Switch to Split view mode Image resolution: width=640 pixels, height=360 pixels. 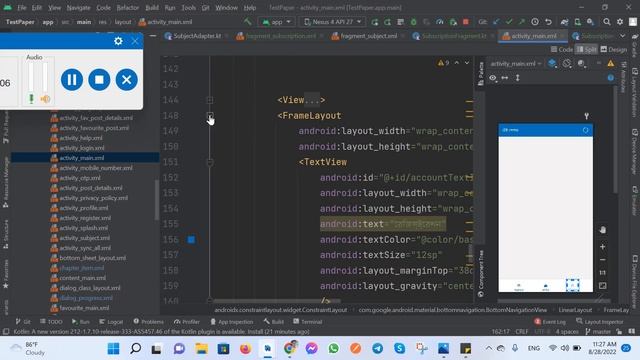587,49
